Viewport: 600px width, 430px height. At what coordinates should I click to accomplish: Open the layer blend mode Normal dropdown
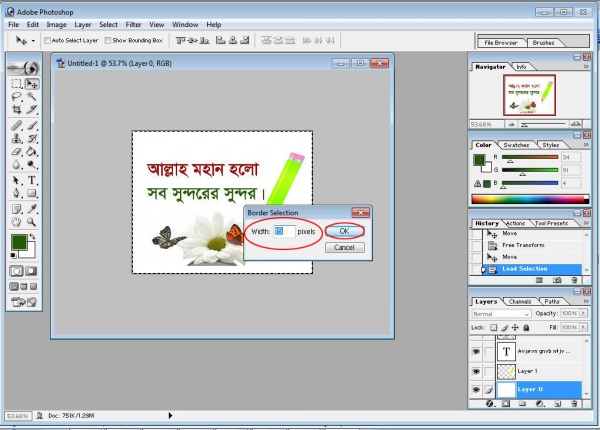coord(502,314)
